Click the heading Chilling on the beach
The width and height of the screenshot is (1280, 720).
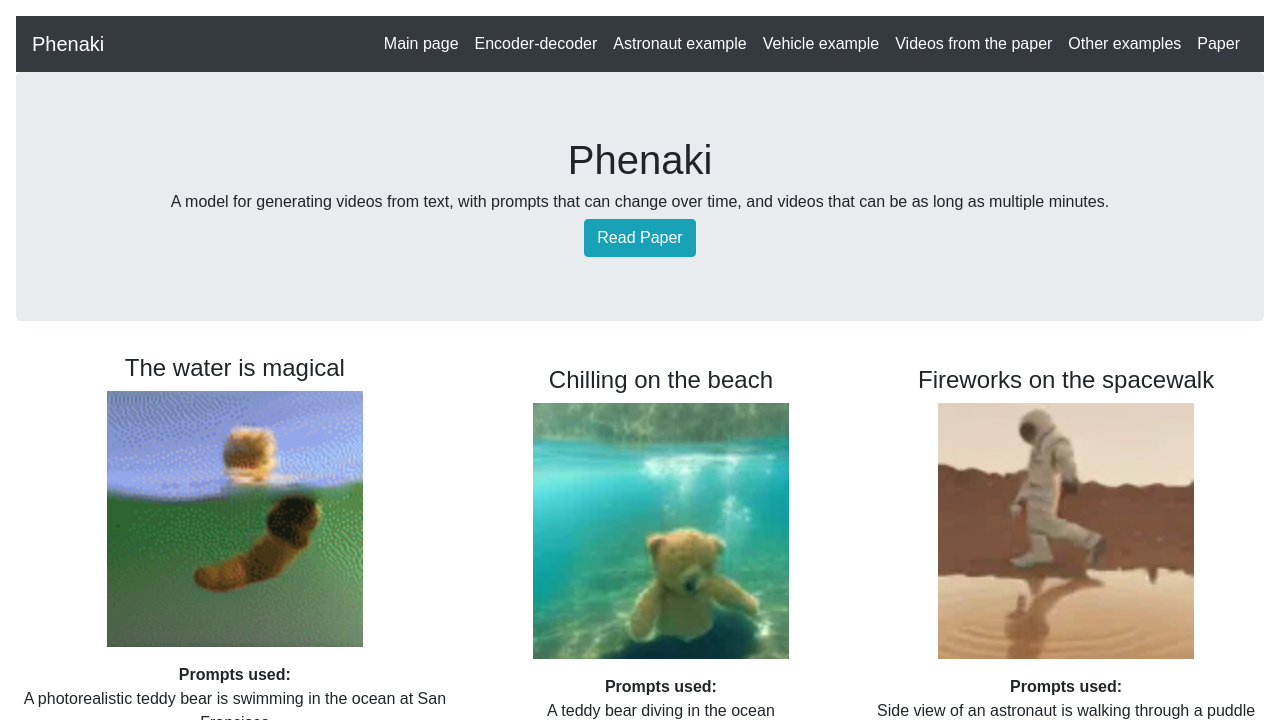tap(660, 378)
